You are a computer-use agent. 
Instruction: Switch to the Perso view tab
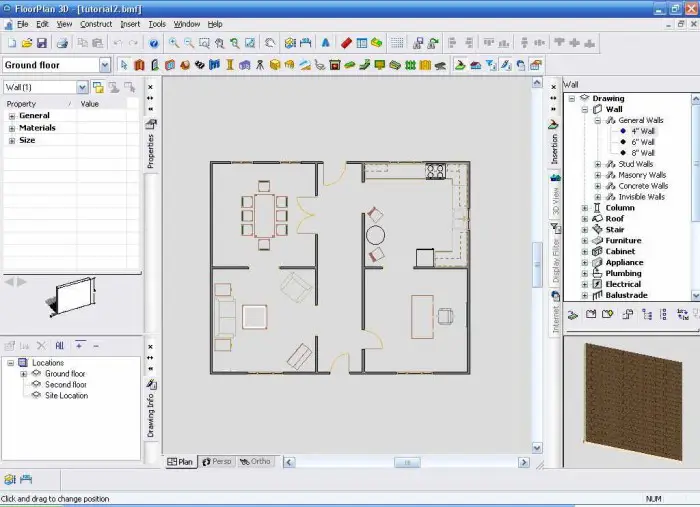click(x=216, y=462)
